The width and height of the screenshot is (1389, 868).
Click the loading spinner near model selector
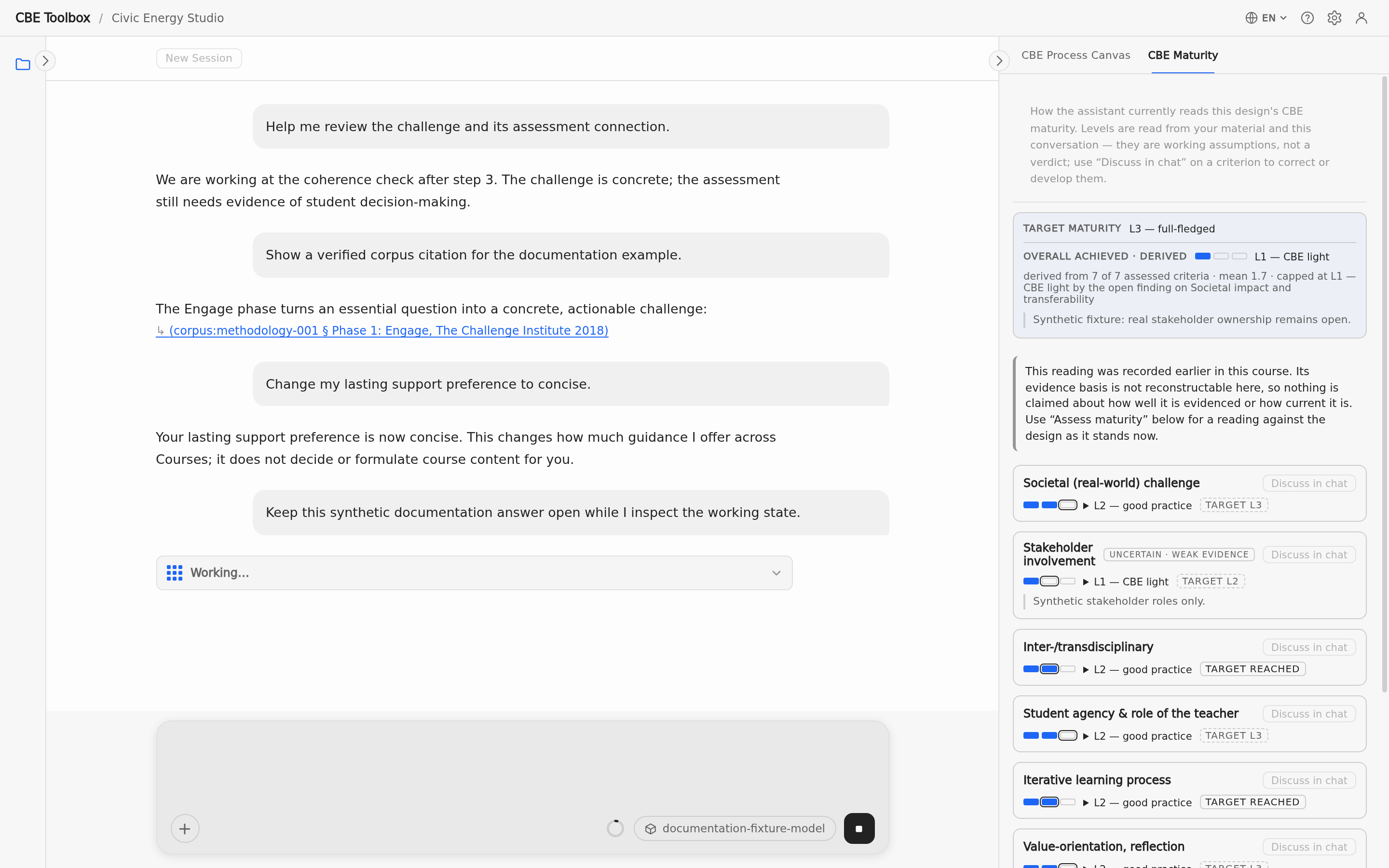pos(615,828)
